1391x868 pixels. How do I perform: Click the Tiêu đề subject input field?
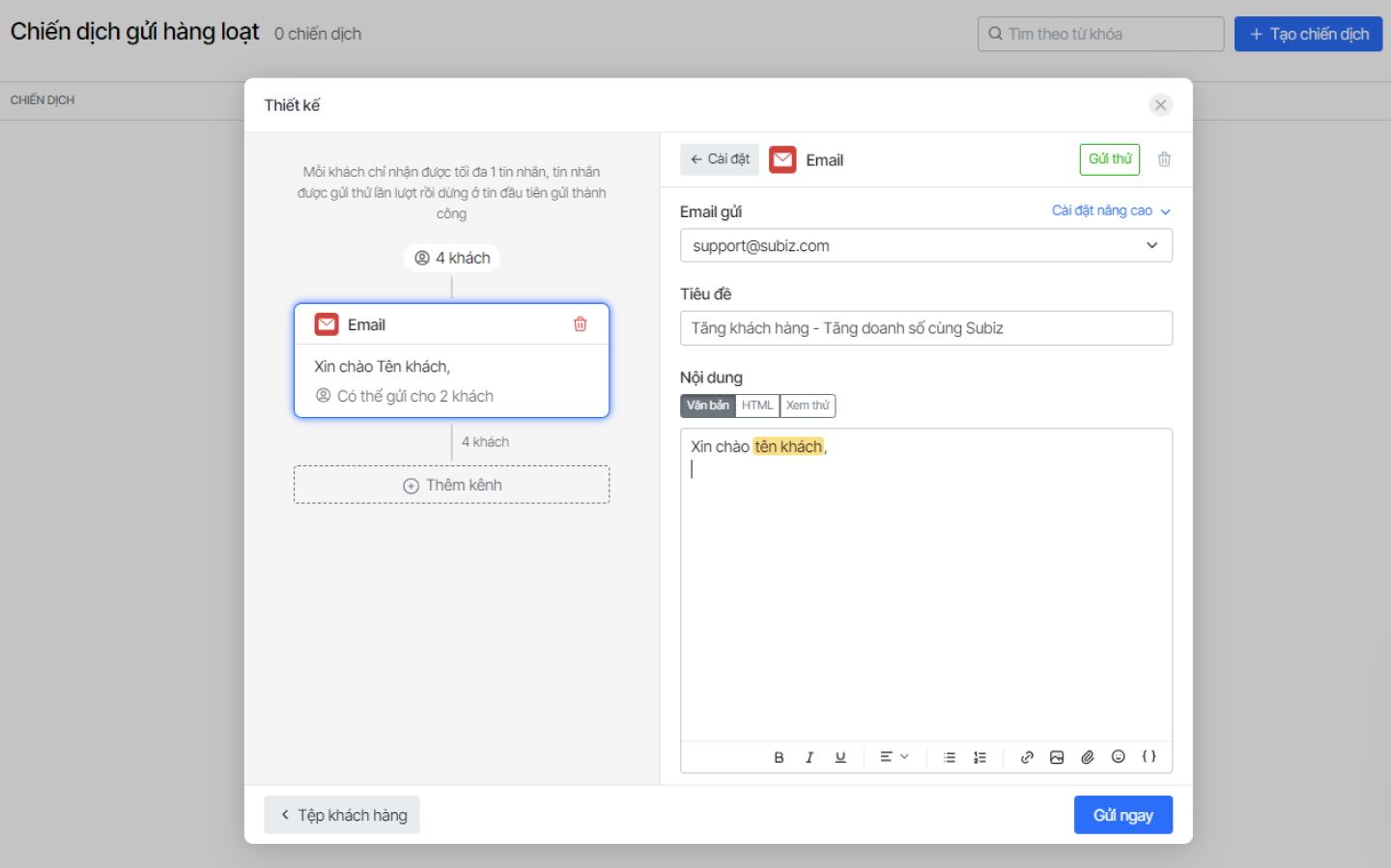pos(925,328)
